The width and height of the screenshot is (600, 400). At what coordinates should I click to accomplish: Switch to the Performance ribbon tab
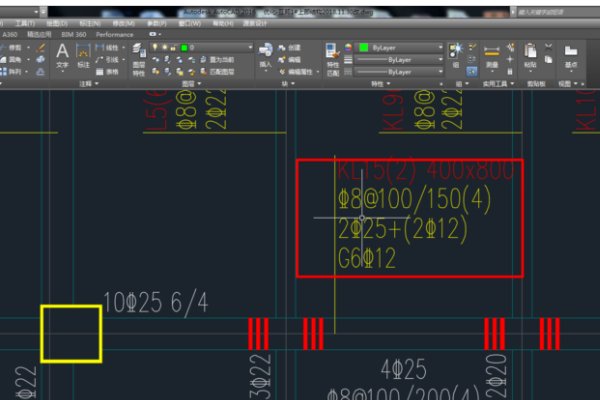click(114, 34)
